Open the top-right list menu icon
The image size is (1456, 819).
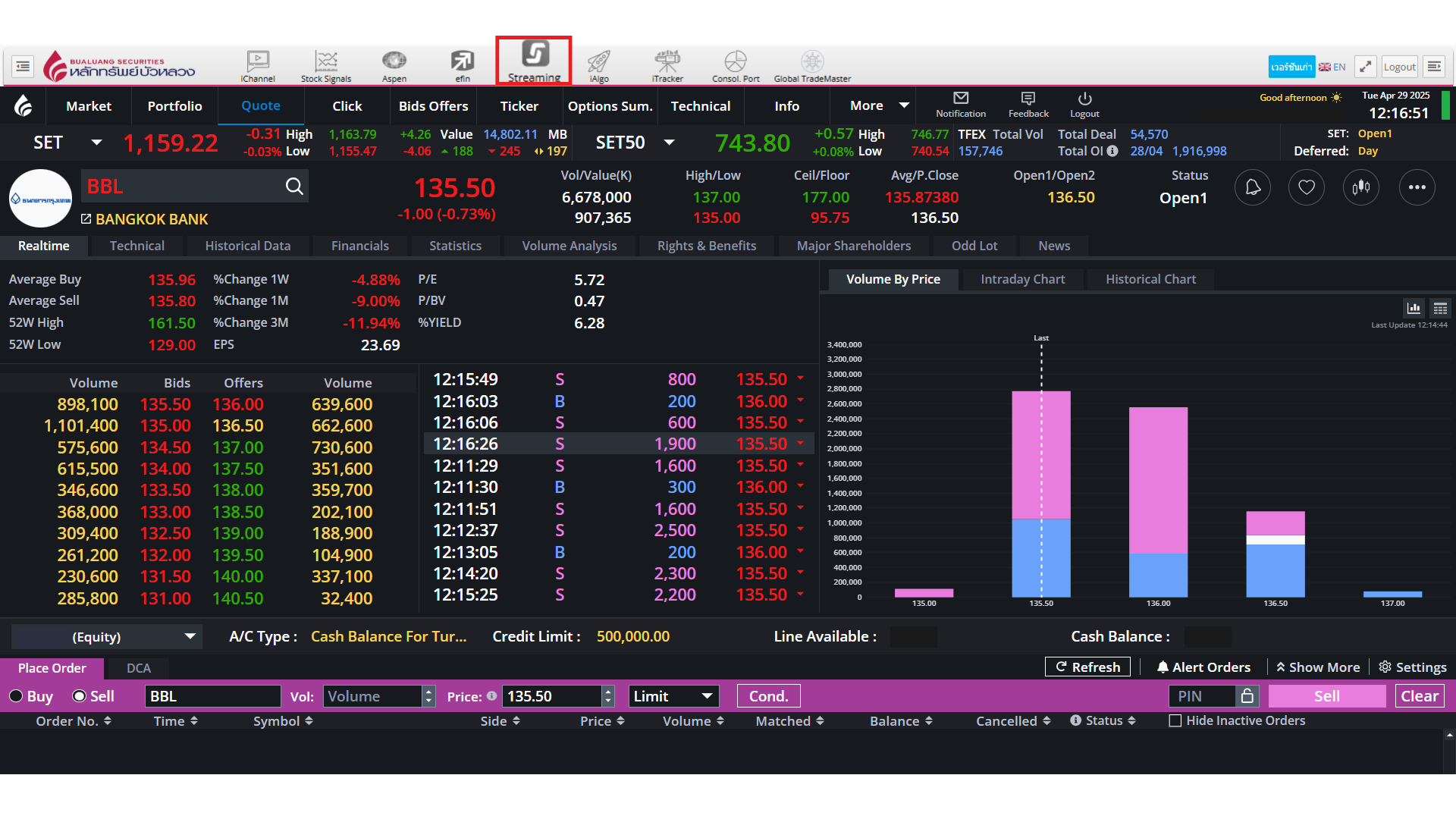pos(1434,67)
